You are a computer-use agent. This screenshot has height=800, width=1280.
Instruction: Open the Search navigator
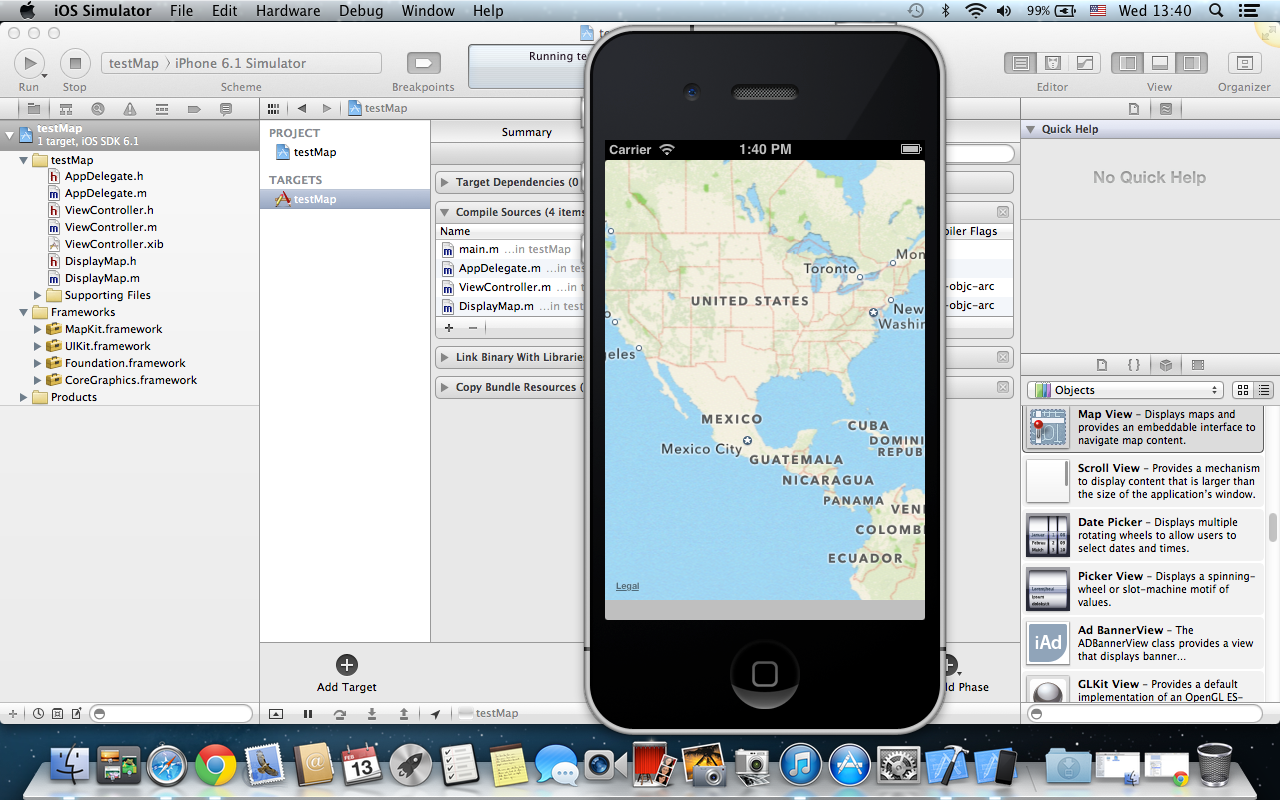[97, 109]
